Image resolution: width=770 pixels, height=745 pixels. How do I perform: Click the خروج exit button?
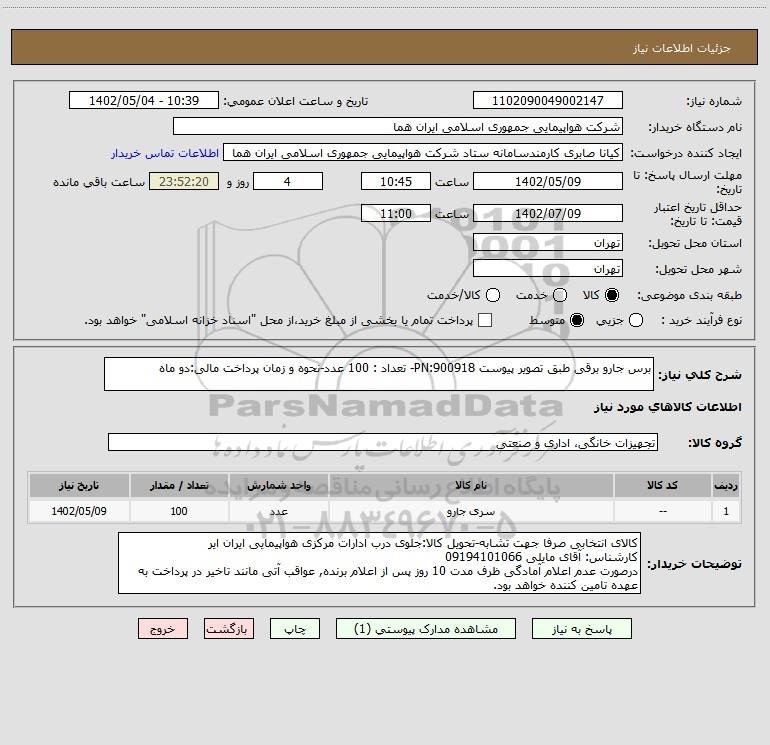(163, 629)
